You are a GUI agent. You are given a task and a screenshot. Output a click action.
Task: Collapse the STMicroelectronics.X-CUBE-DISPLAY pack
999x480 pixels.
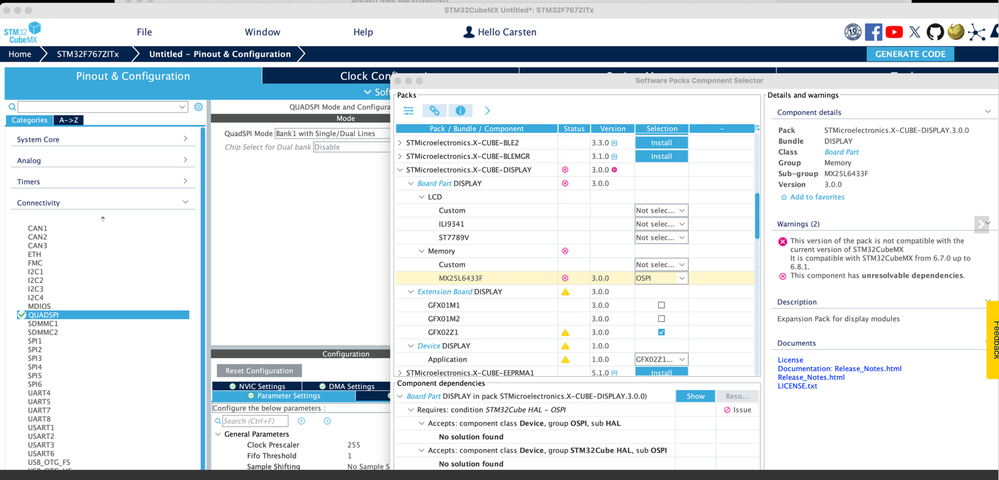pyautogui.click(x=400, y=170)
